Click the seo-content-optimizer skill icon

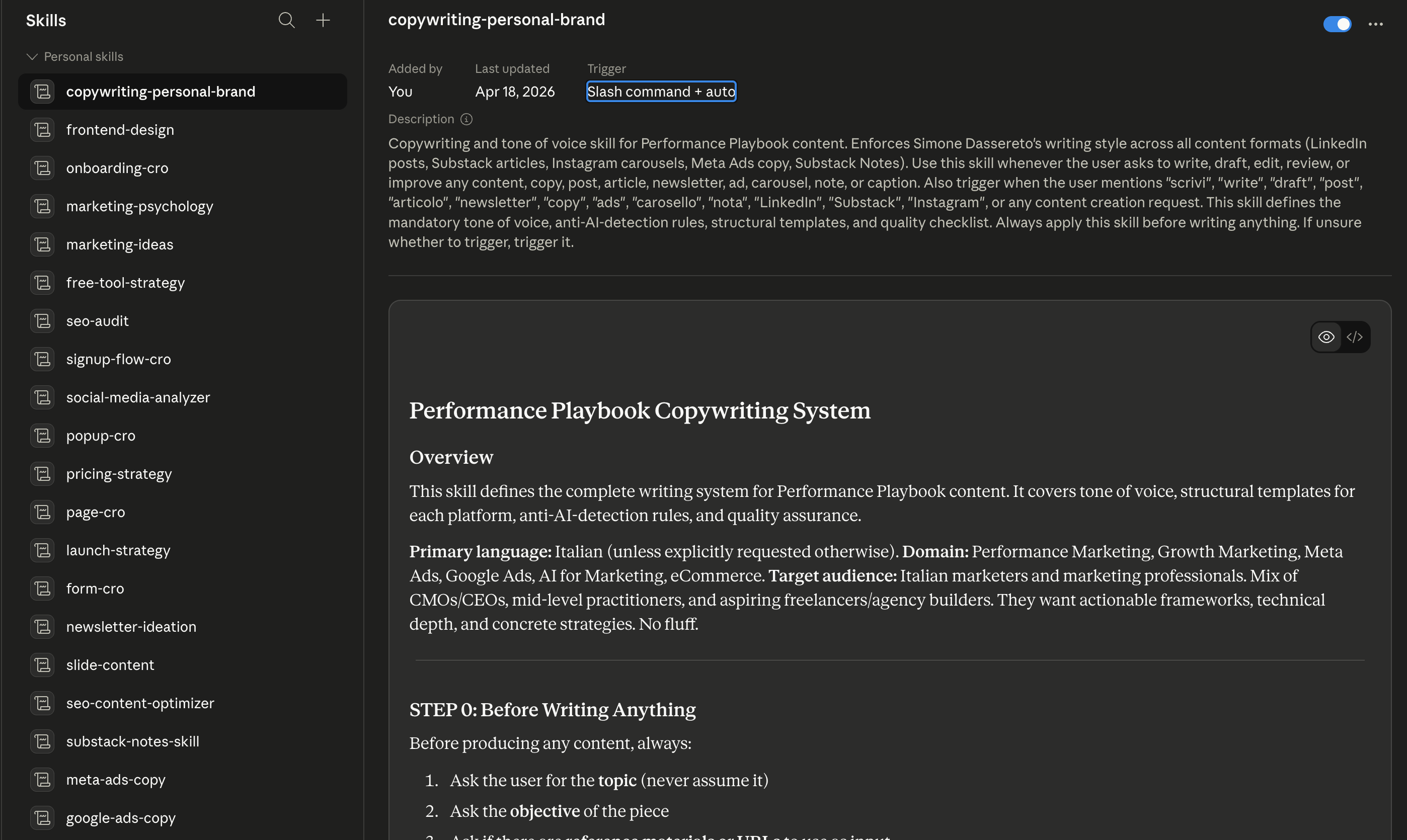(42, 703)
